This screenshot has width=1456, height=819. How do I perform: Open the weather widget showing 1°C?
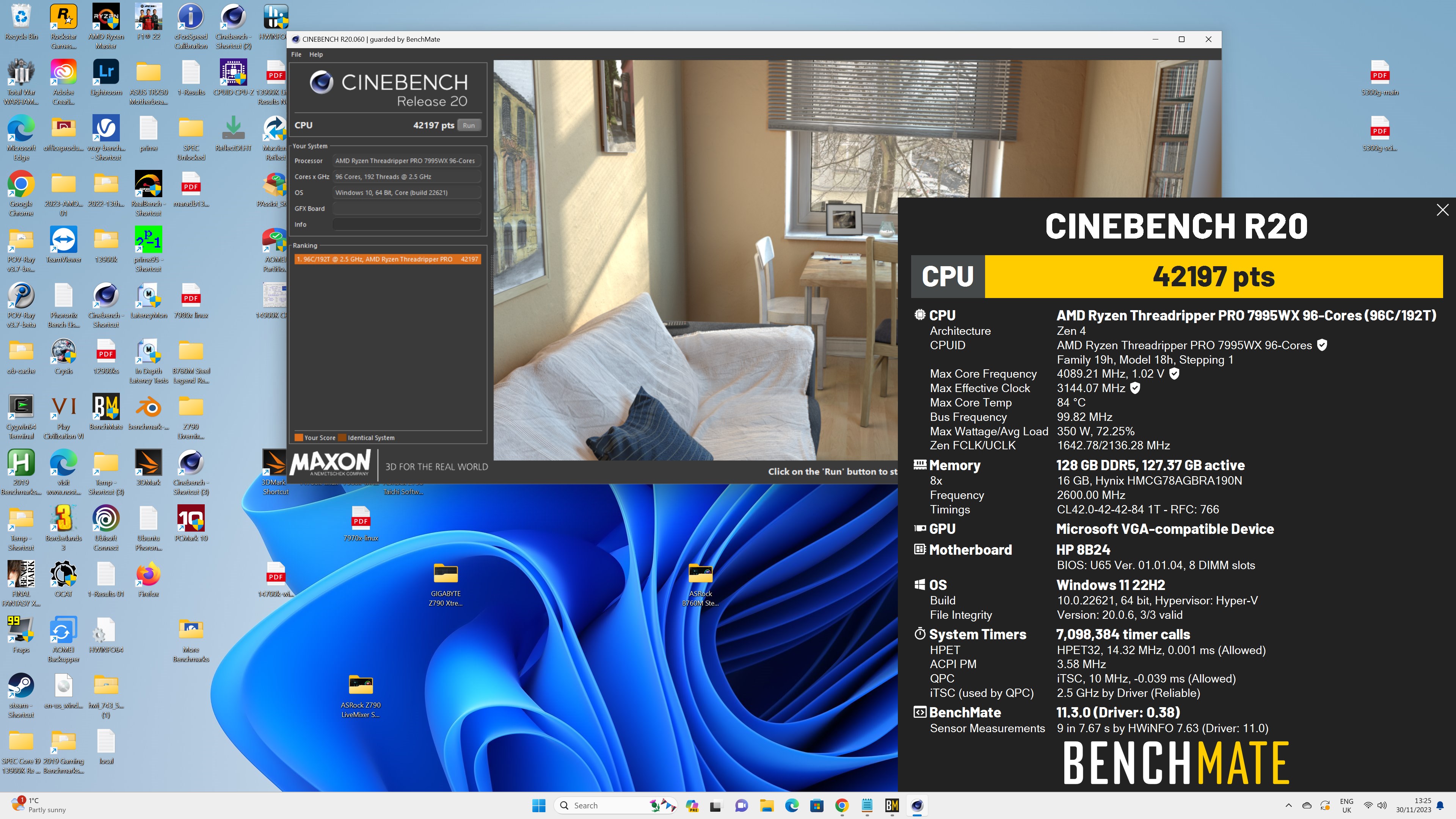[38, 805]
